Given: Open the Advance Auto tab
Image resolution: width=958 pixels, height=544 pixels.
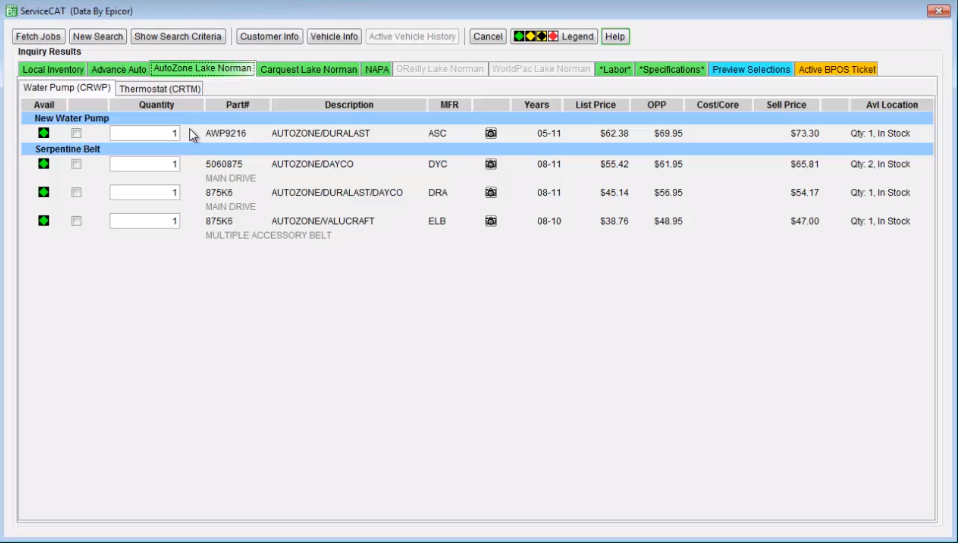Looking at the screenshot, I should [x=119, y=70].
